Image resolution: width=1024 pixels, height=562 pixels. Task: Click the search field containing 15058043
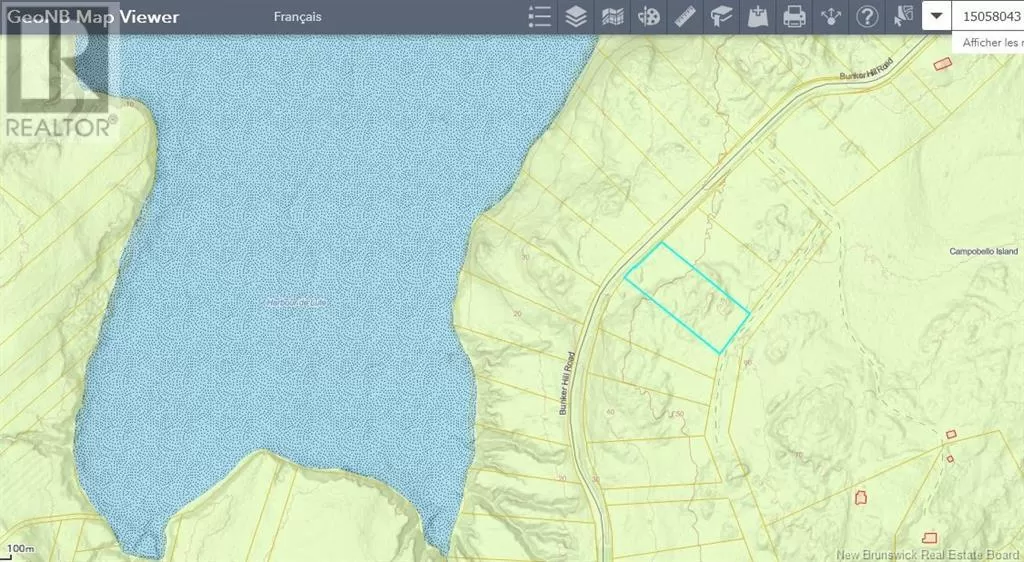click(x=990, y=16)
